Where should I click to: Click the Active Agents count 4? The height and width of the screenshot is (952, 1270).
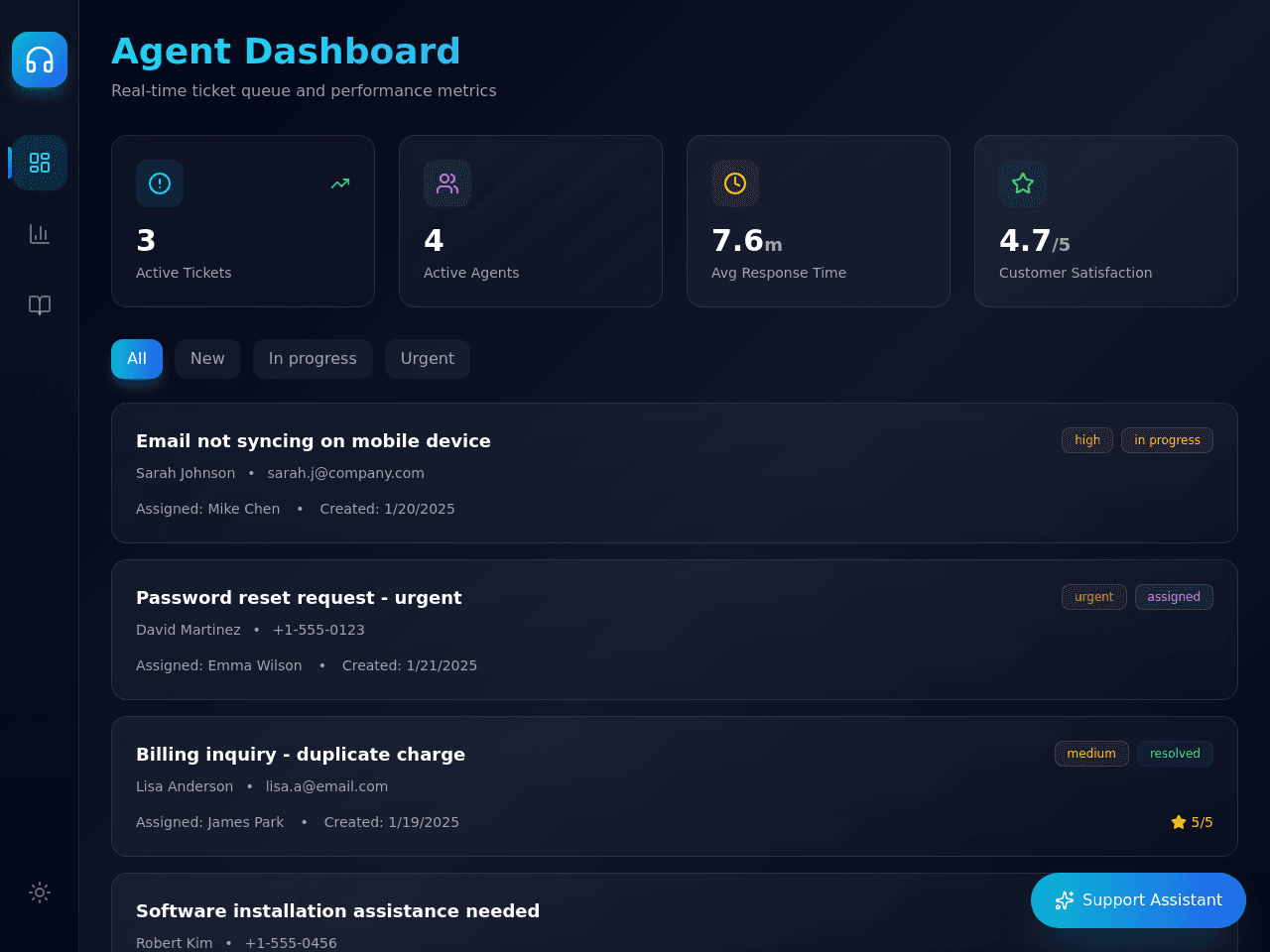(434, 240)
